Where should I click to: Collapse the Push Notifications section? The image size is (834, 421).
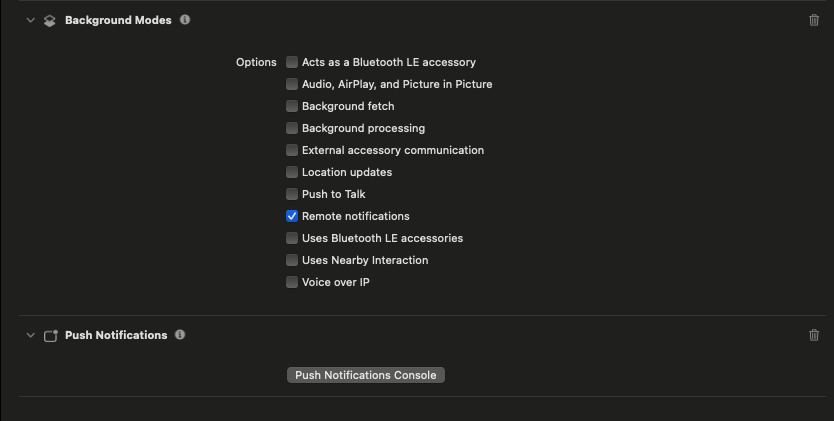click(30, 336)
